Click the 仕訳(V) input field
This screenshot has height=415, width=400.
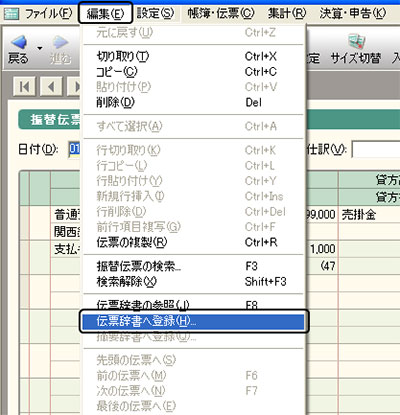point(376,149)
